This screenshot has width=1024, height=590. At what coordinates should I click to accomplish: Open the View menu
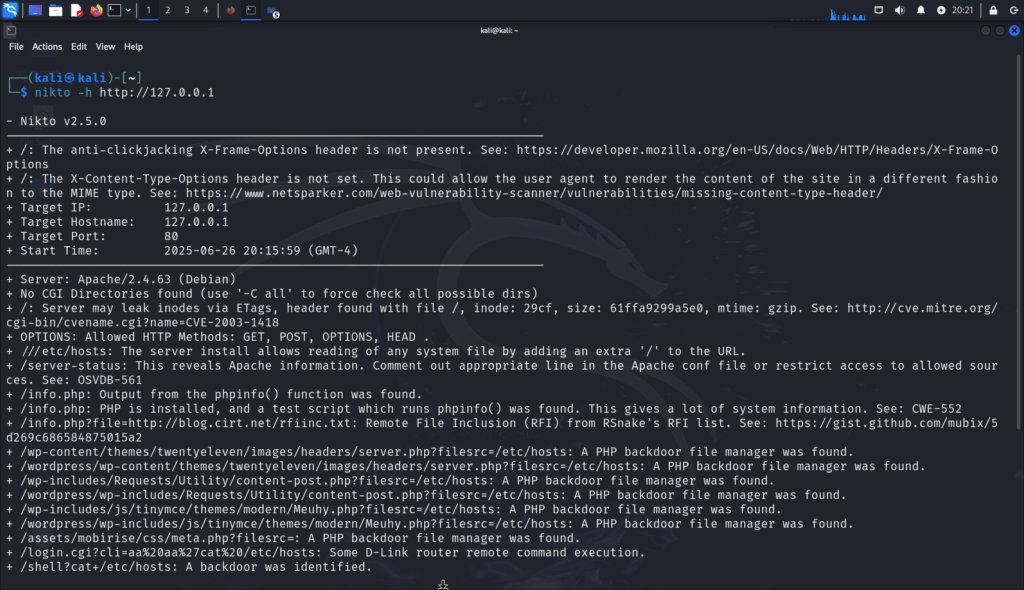[x=105, y=46]
